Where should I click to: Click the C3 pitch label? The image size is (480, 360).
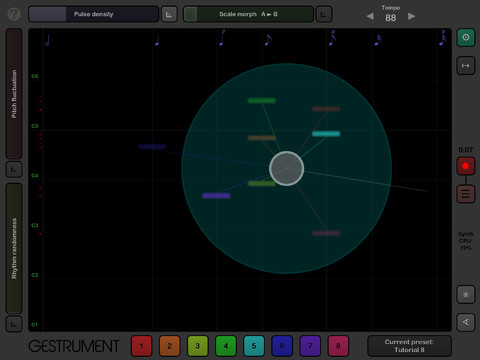(35, 225)
